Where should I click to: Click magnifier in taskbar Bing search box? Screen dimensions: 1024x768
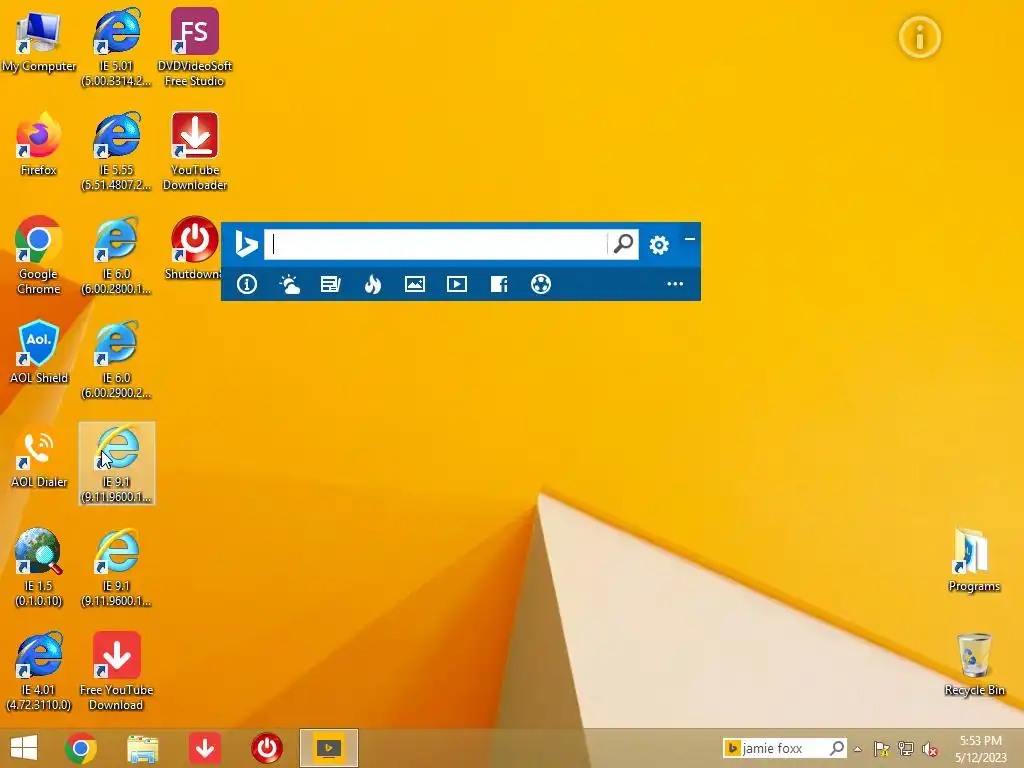837,748
